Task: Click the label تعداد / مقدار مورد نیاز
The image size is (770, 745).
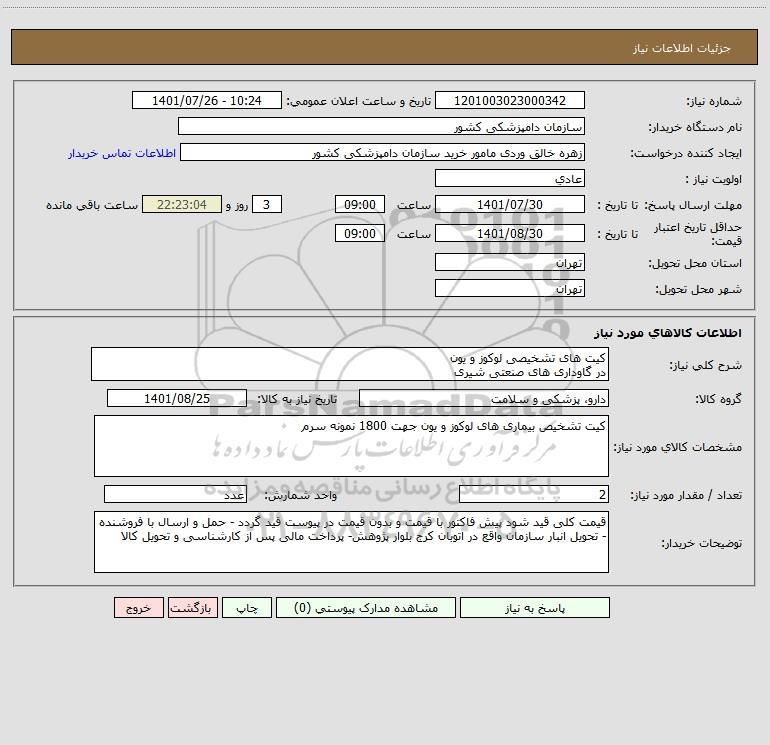Action: click(x=686, y=495)
